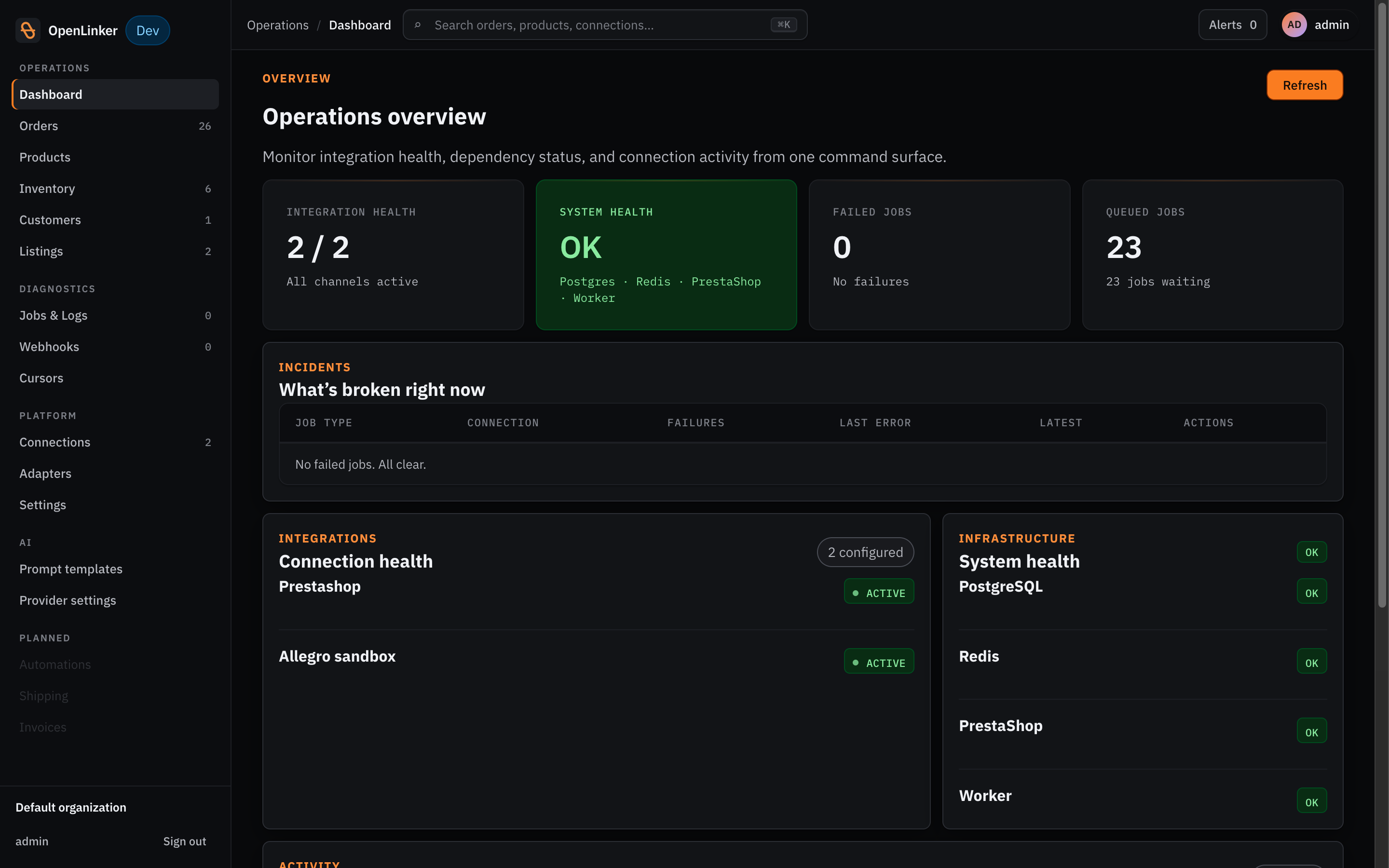This screenshot has width=1389, height=868.
Task: Click the Dashboard breadcrumb
Action: coord(360,25)
